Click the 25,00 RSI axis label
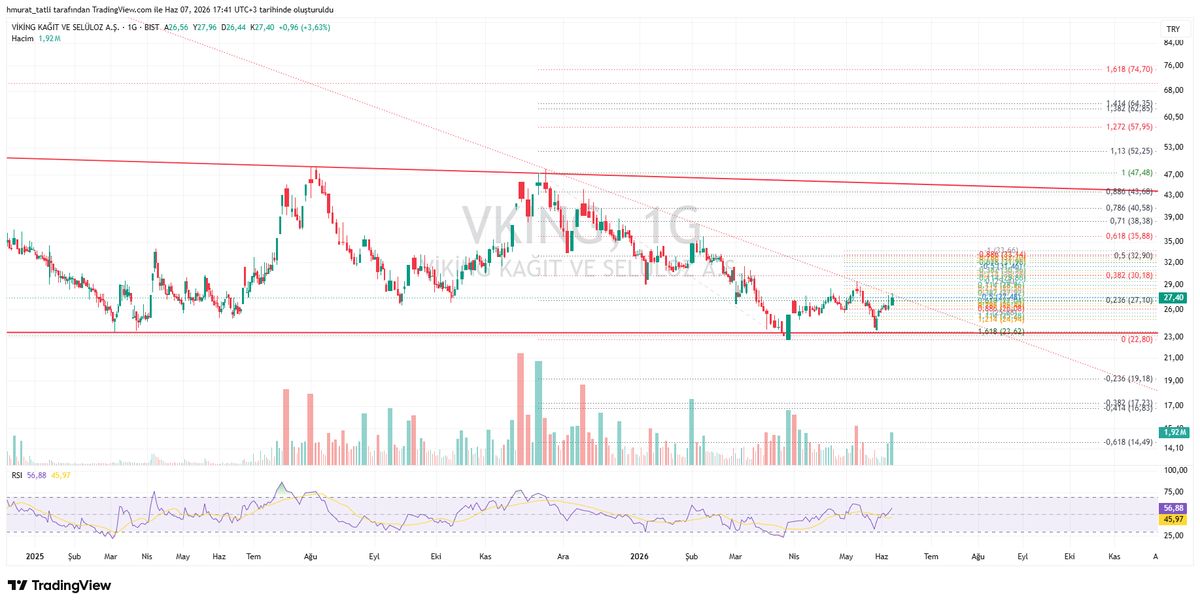The width and height of the screenshot is (1200, 605). pos(1173,537)
